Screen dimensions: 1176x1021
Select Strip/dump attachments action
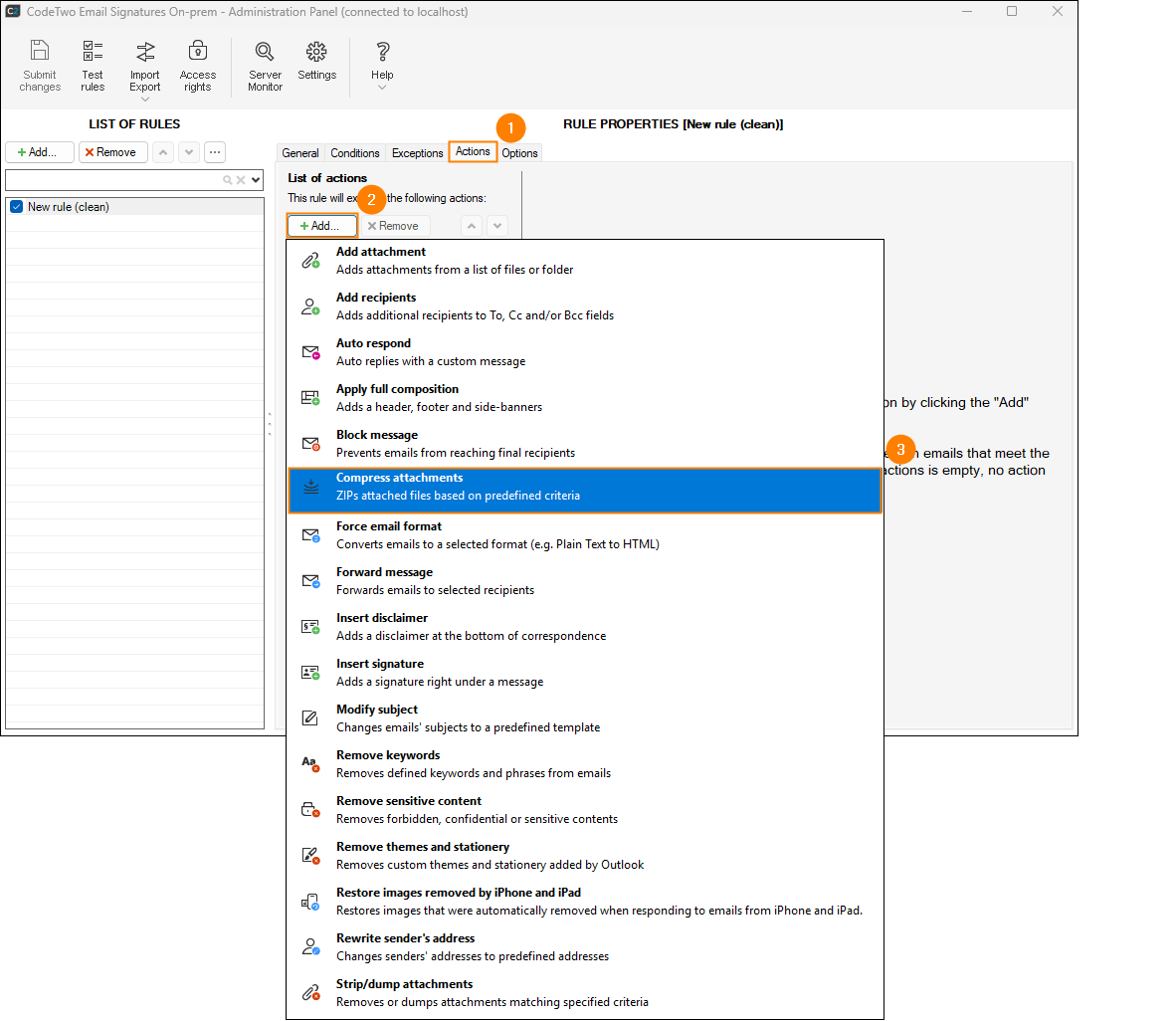pyautogui.click(x=584, y=993)
